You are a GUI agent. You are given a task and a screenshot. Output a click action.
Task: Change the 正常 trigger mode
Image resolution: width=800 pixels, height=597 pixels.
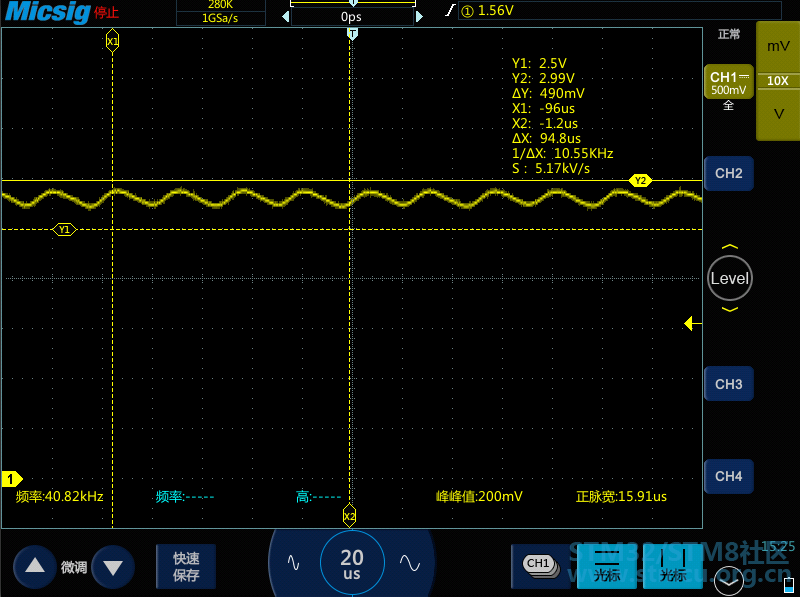(x=729, y=34)
